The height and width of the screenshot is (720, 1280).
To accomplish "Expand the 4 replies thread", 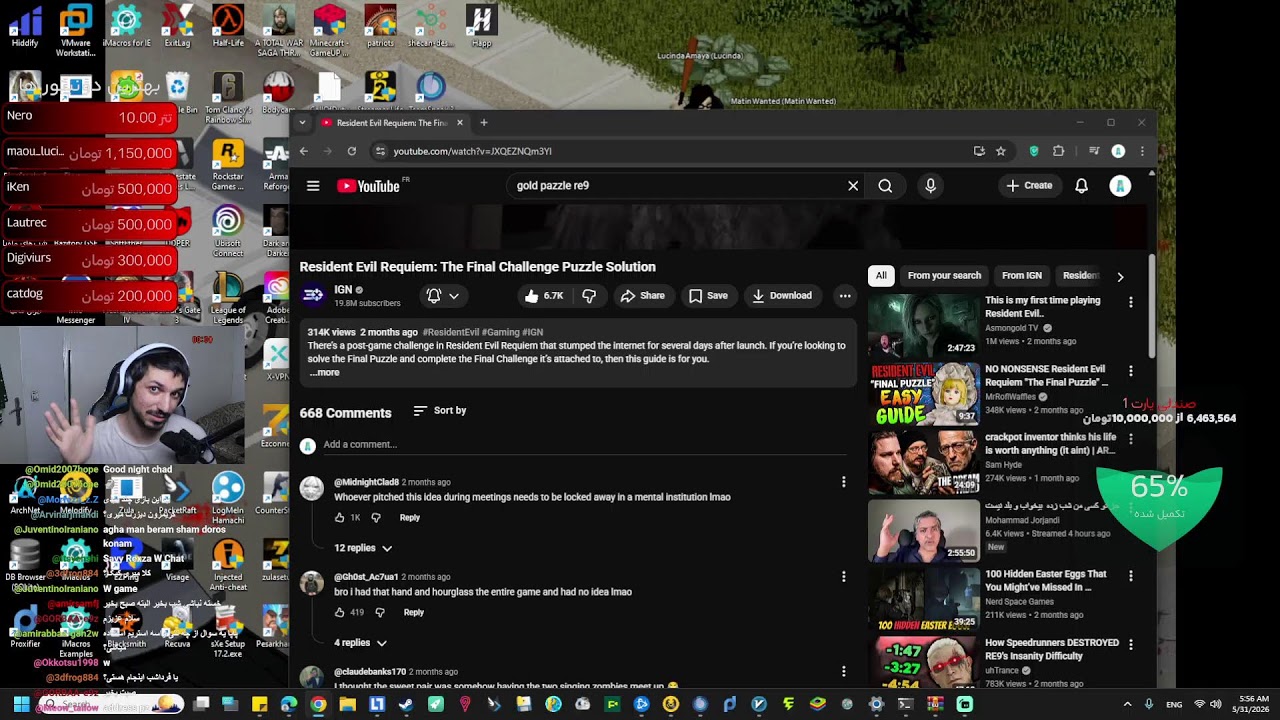I will click(x=360, y=643).
